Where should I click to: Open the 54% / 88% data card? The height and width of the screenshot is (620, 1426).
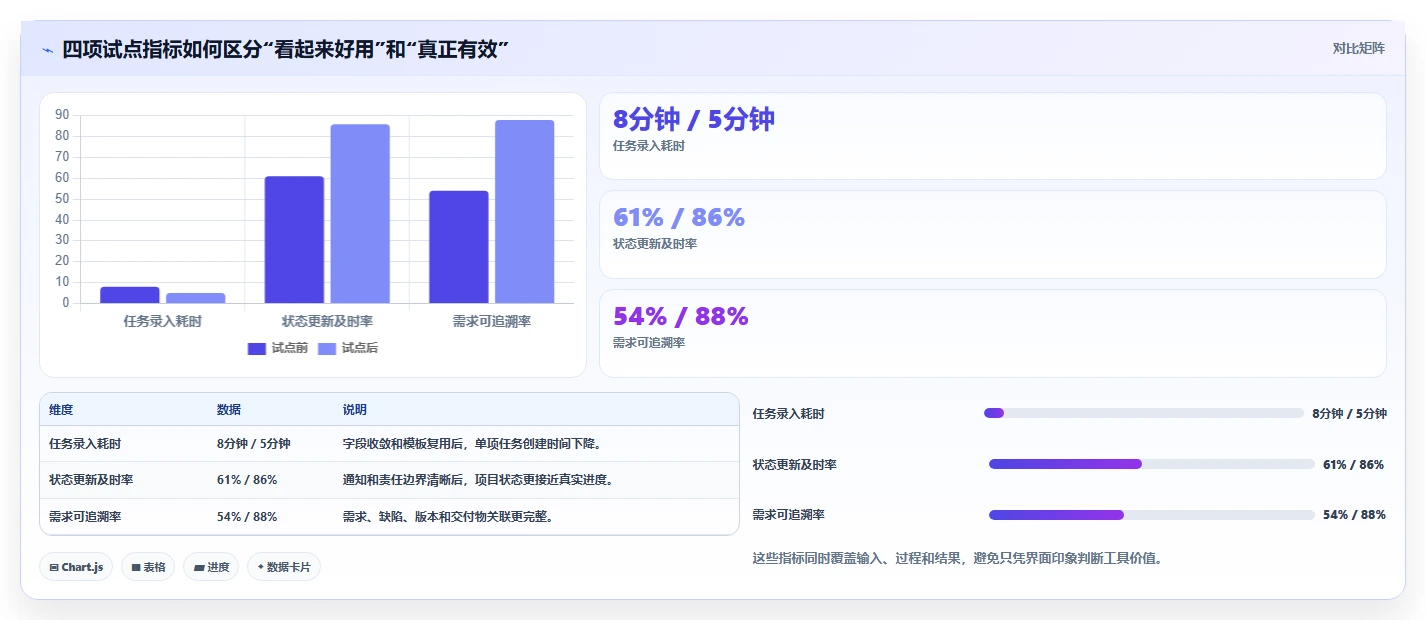pyautogui.click(x=993, y=333)
